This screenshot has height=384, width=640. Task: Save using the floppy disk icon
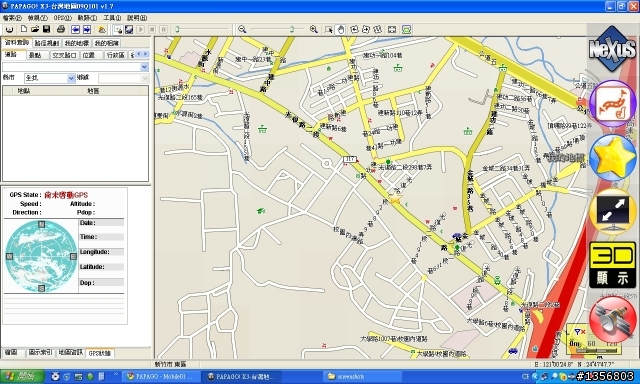click(46, 29)
